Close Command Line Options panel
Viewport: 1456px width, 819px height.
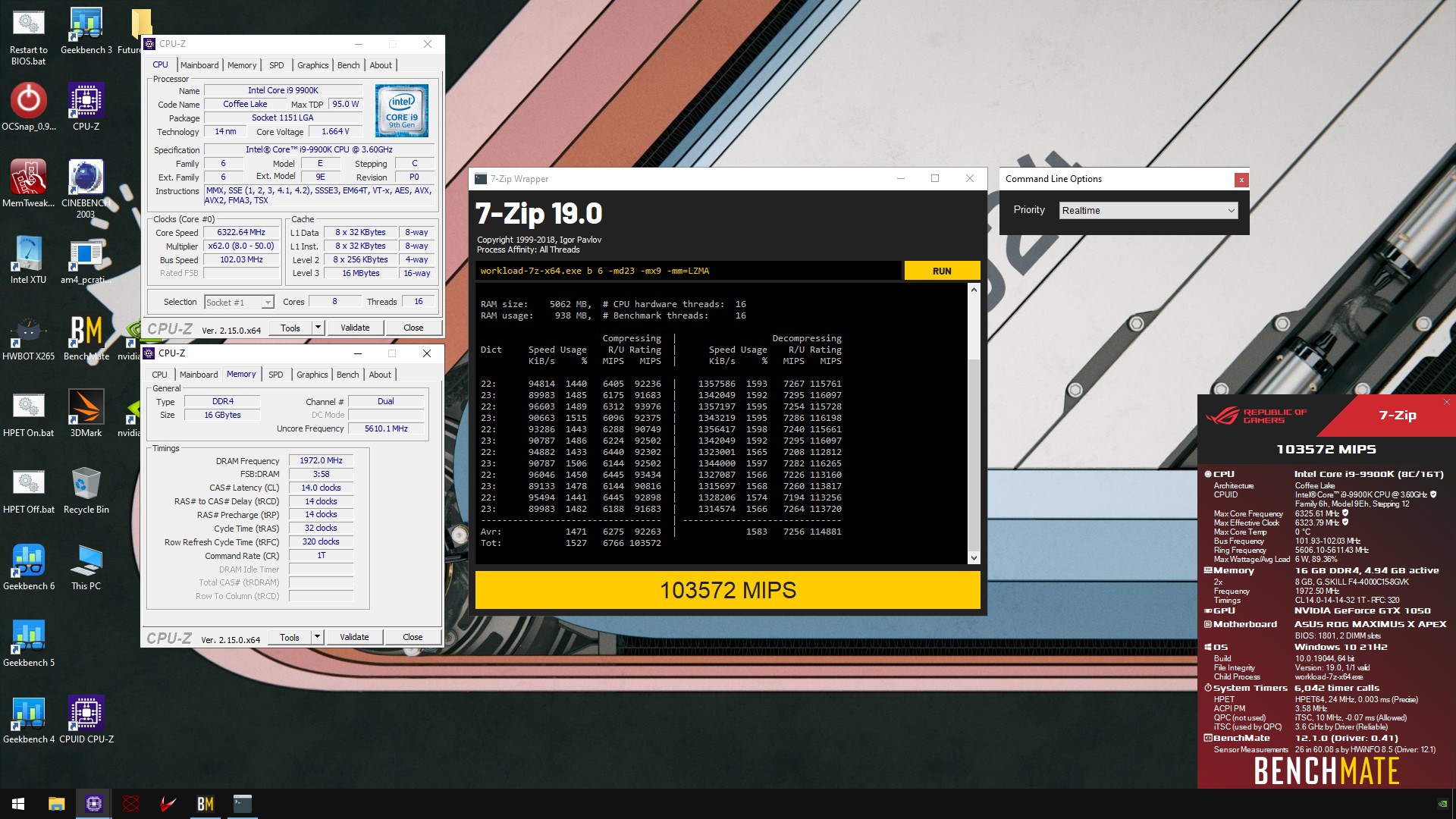(1241, 180)
